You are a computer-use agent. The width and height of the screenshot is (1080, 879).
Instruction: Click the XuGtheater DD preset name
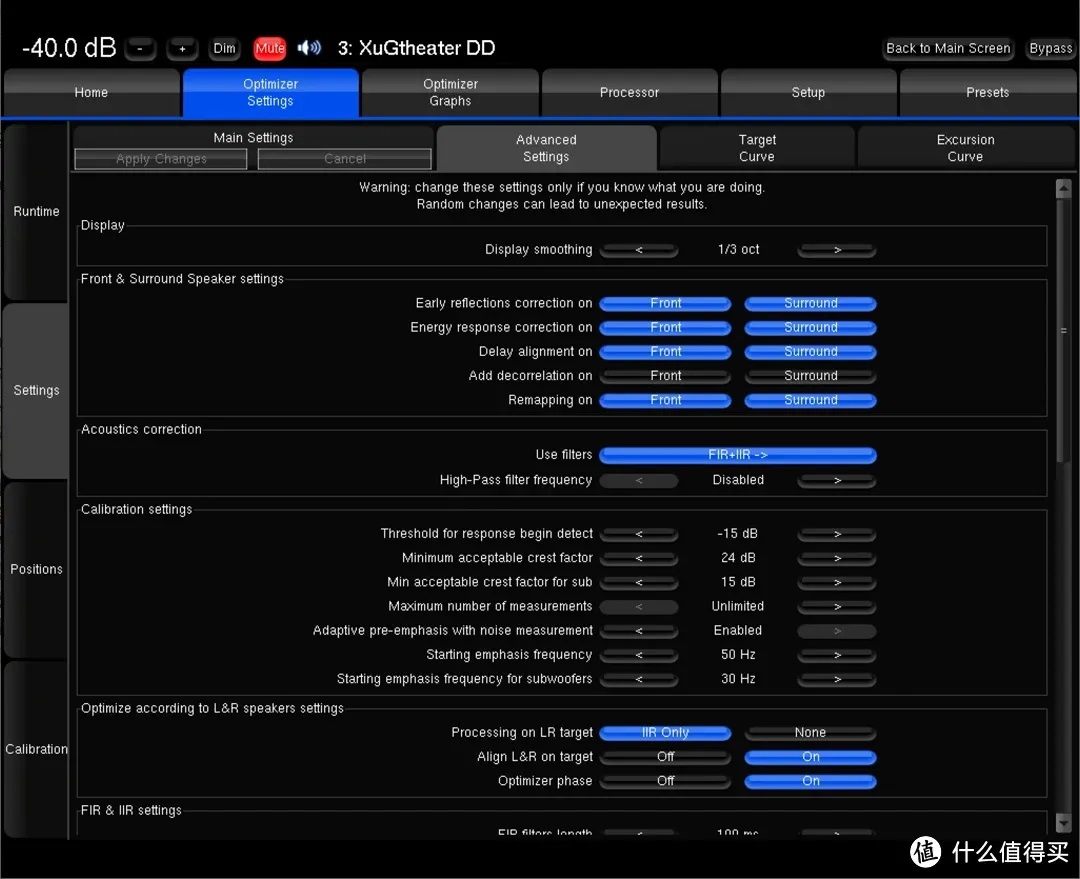[426, 48]
